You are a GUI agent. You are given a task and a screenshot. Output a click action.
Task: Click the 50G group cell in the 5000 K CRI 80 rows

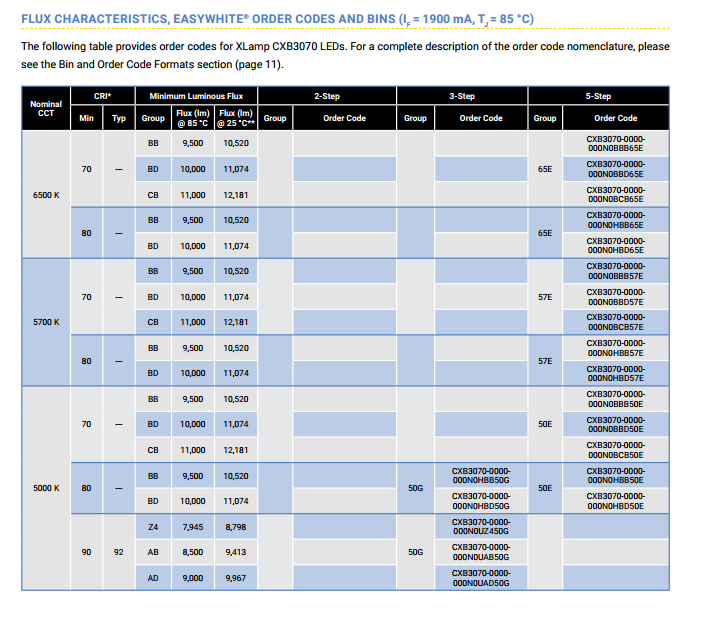click(415, 488)
